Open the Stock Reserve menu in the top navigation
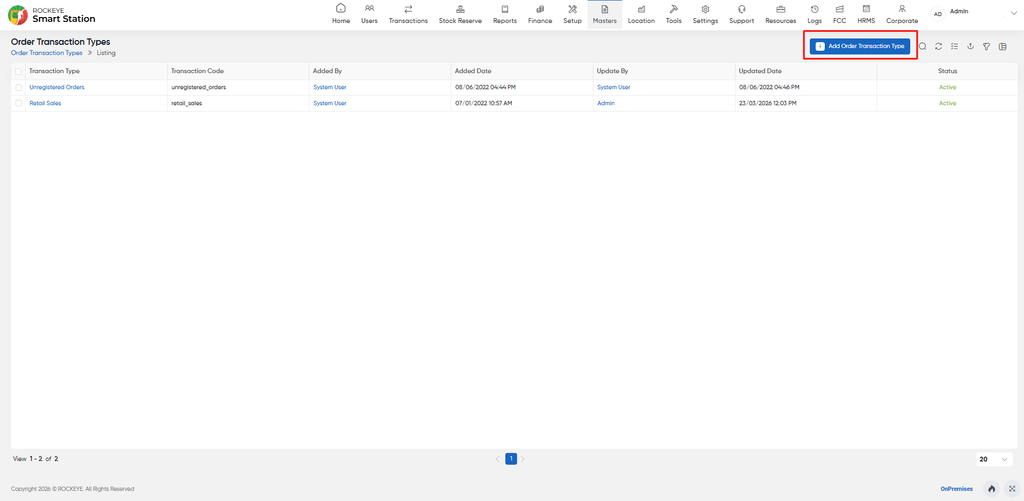 coord(460,14)
